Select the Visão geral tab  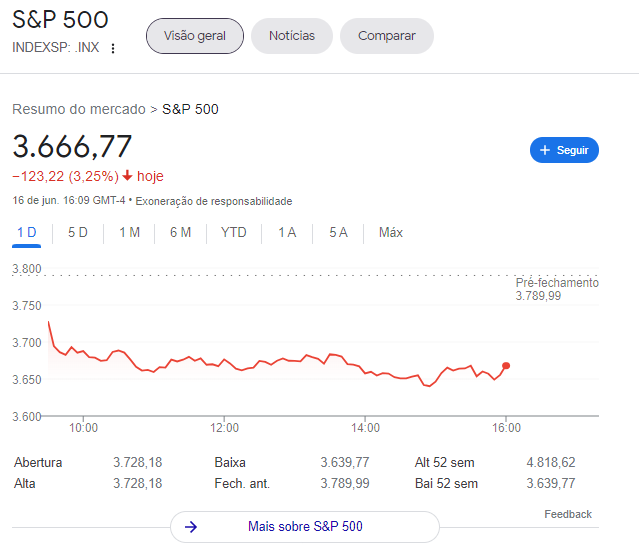tap(195, 36)
